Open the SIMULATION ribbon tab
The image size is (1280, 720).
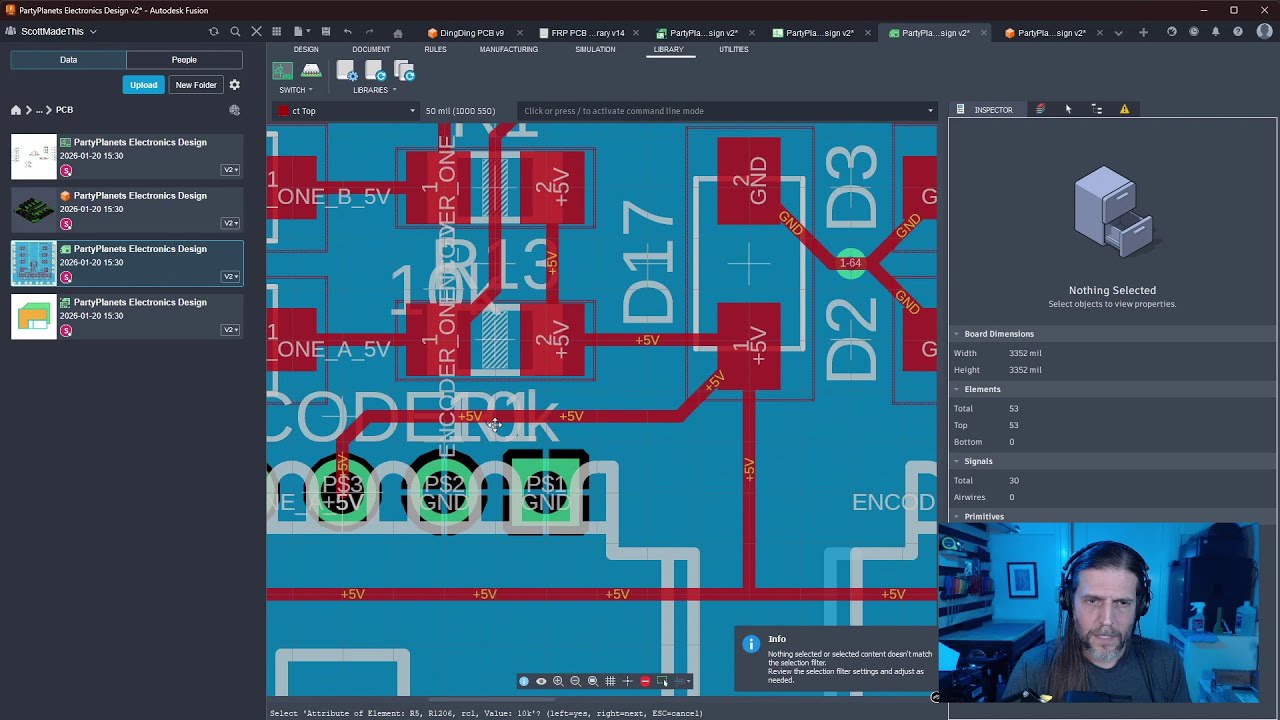[595, 49]
